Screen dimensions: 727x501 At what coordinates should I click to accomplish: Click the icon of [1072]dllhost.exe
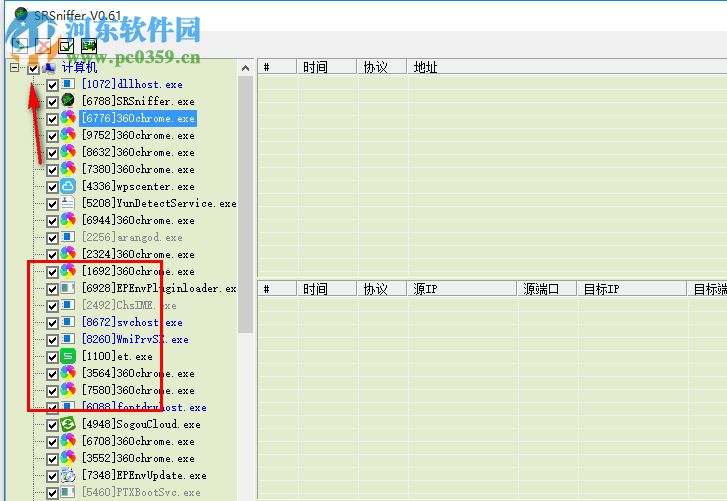[x=68, y=84]
